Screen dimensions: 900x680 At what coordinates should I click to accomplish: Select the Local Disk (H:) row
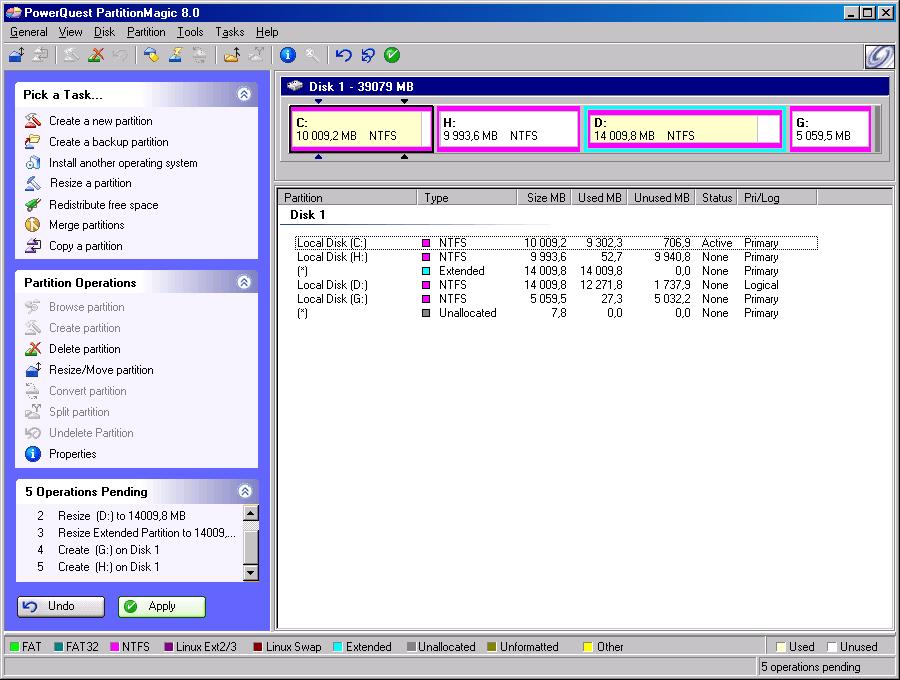tap(556, 257)
